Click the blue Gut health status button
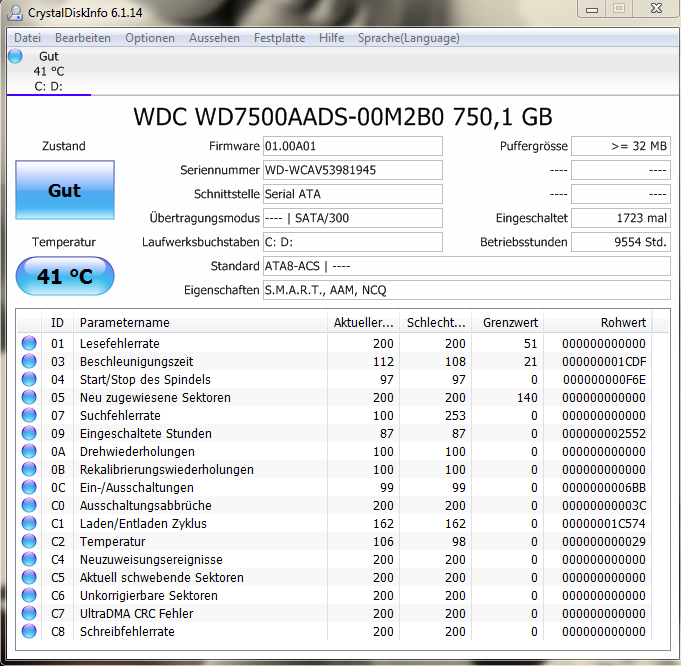This screenshot has width=681, height=666. coord(65,190)
